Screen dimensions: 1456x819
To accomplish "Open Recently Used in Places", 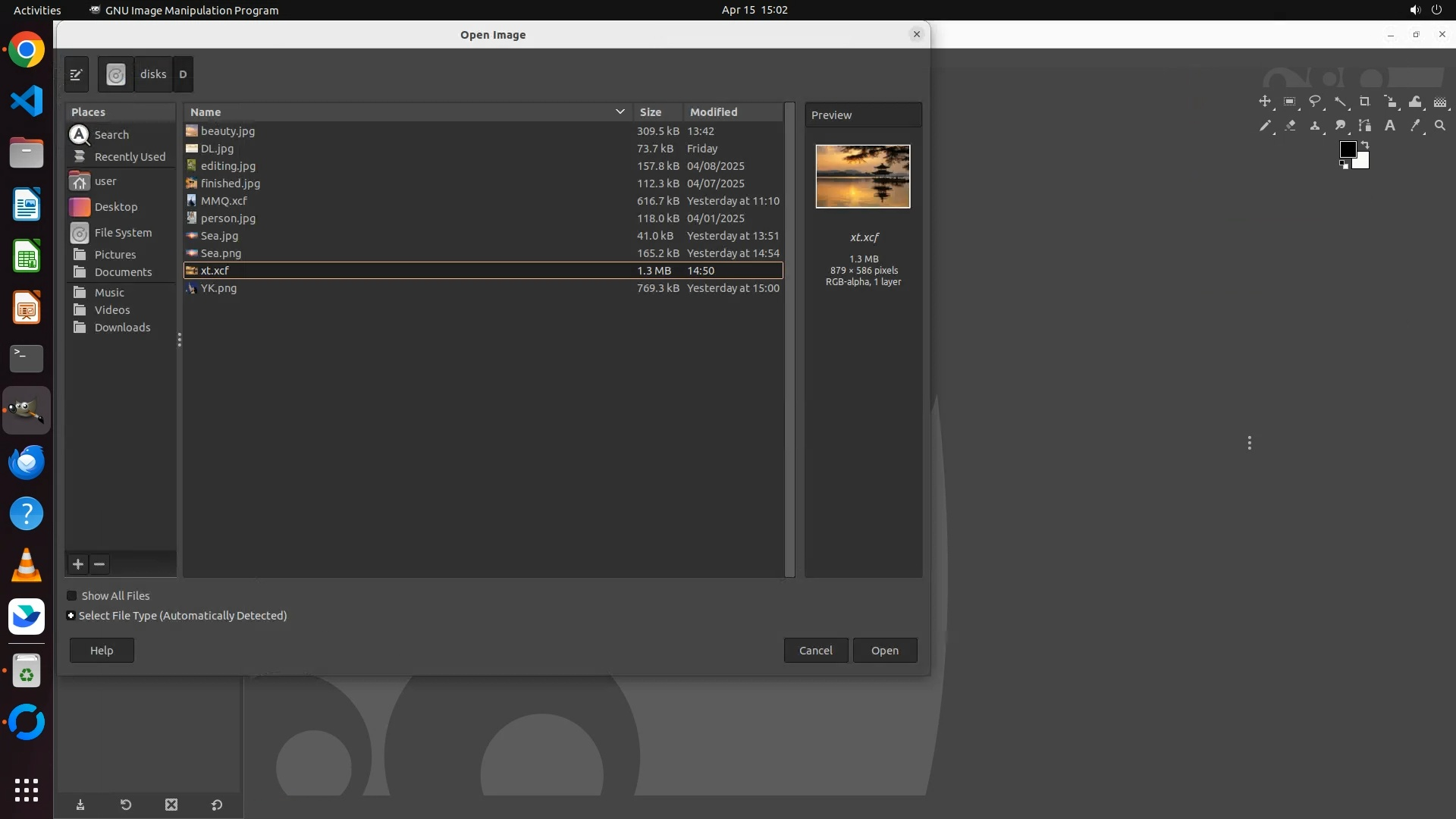I will pyautogui.click(x=129, y=157).
